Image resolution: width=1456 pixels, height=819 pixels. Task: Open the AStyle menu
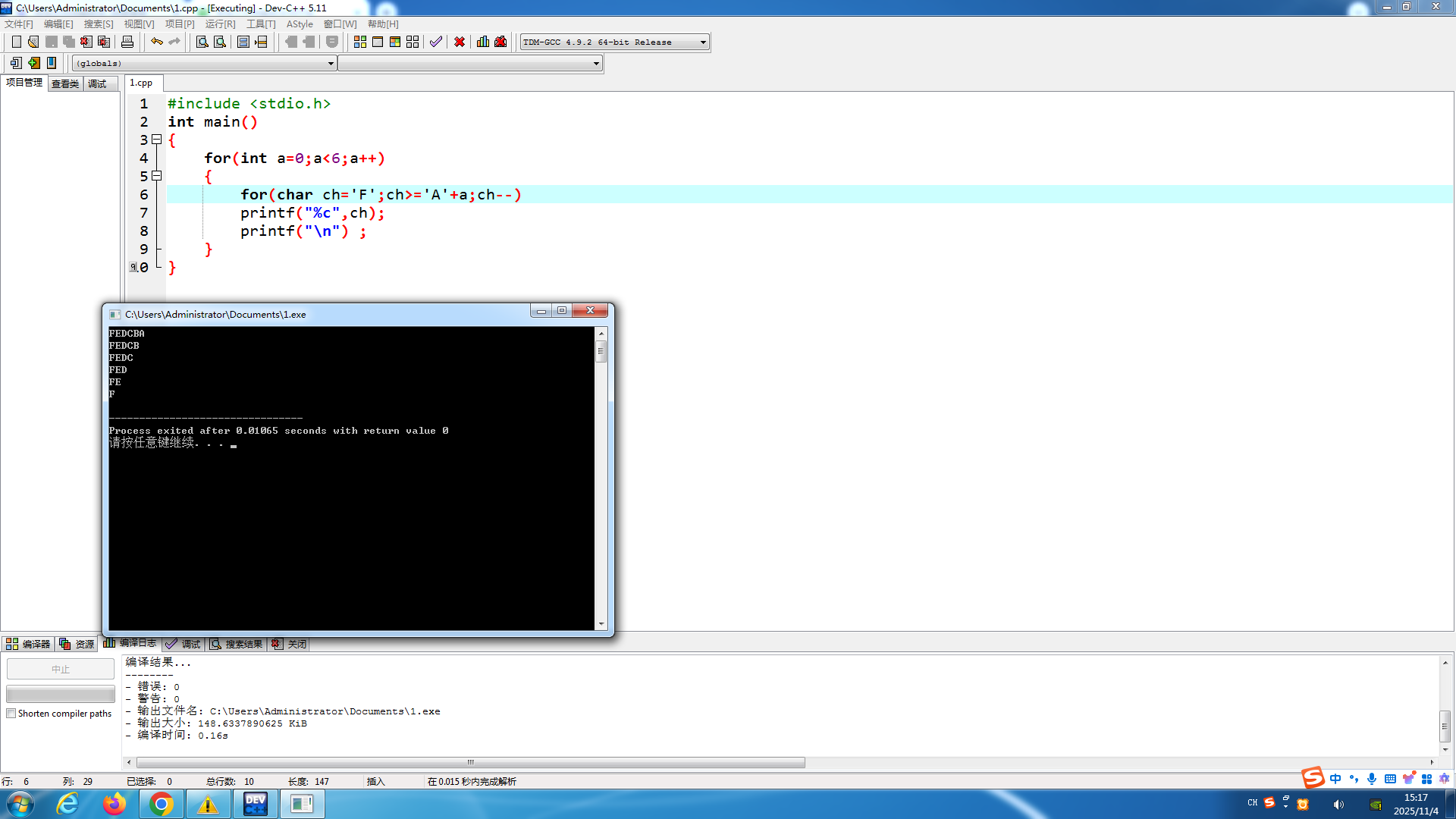click(x=300, y=24)
